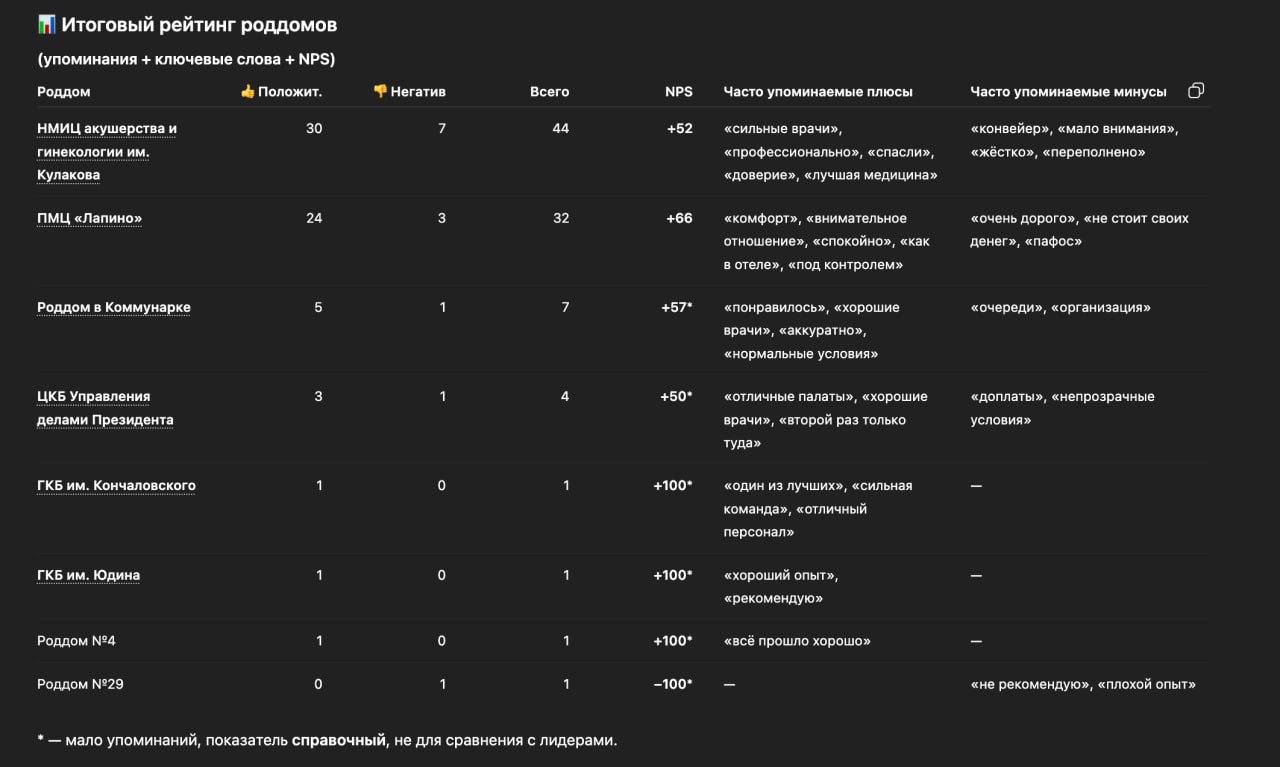Click the positive count 30

314,129
